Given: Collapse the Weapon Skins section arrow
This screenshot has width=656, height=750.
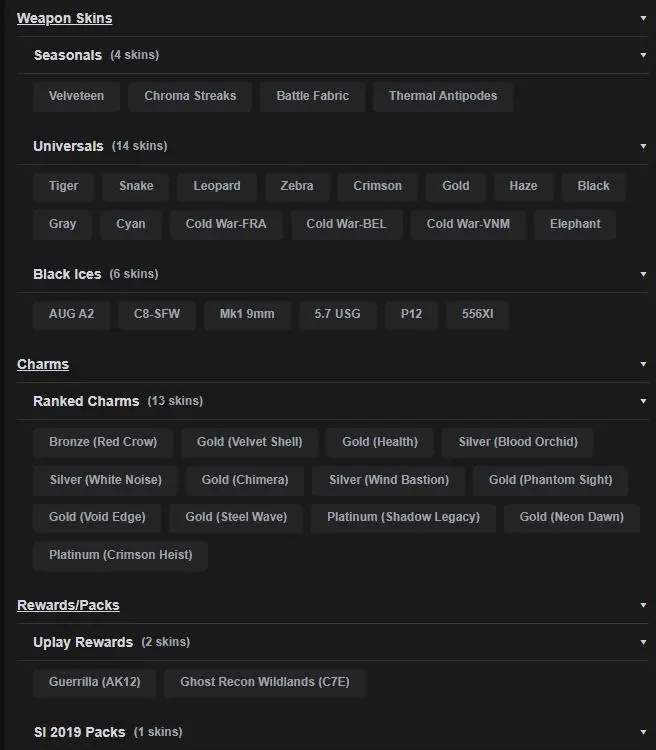Looking at the screenshot, I should pos(643,18).
